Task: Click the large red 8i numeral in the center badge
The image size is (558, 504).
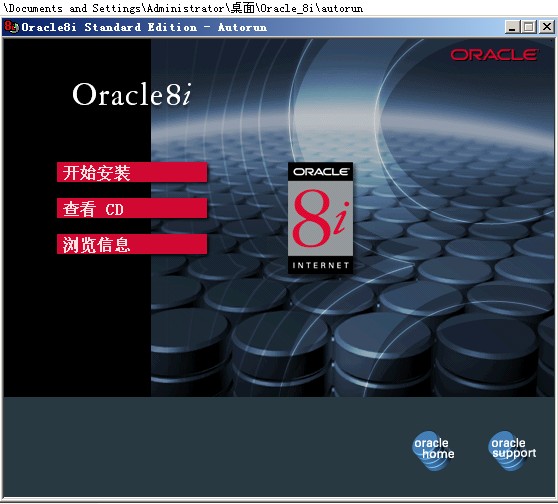Action: [320, 218]
